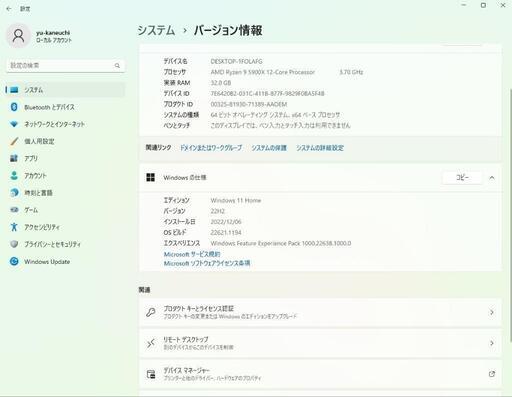Image resolution: width=512 pixels, height=397 pixels.
Task: Collapse the Windows の仕様 section chevron
Action: point(492,178)
